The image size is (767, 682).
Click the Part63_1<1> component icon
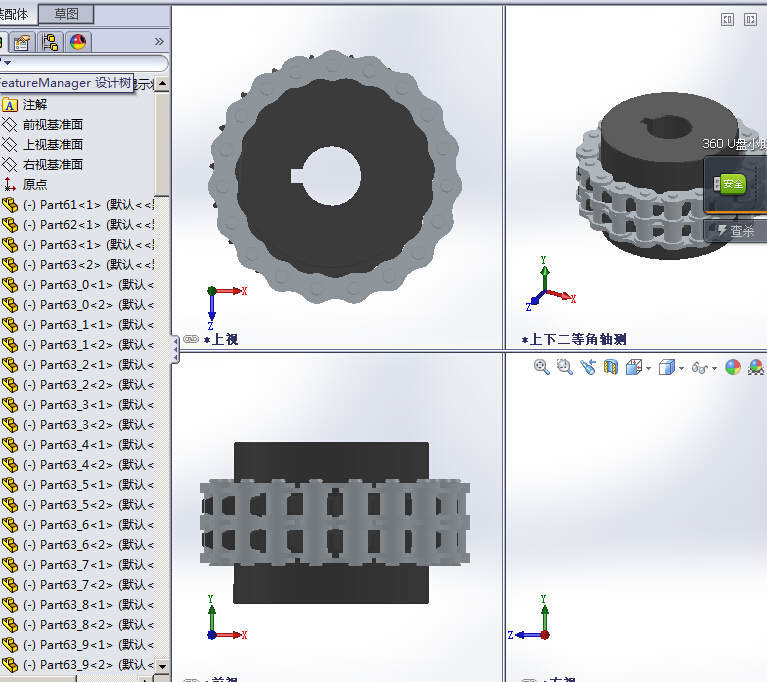pyautogui.click(x=10, y=325)
